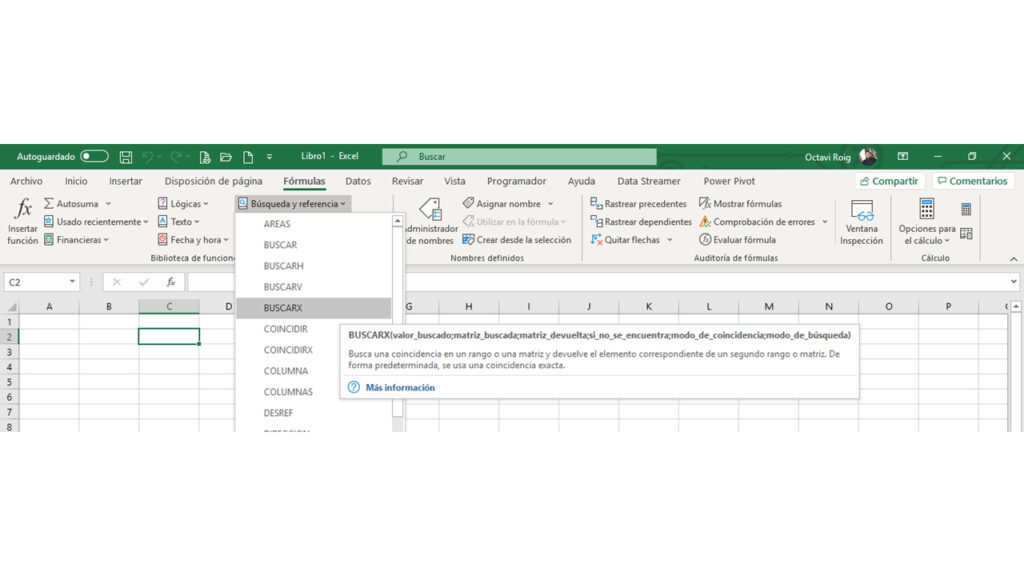This screenshot has width=1024, height=576.
Task: Toggle the Autoguardado switch off
Action: pos(95,156)
